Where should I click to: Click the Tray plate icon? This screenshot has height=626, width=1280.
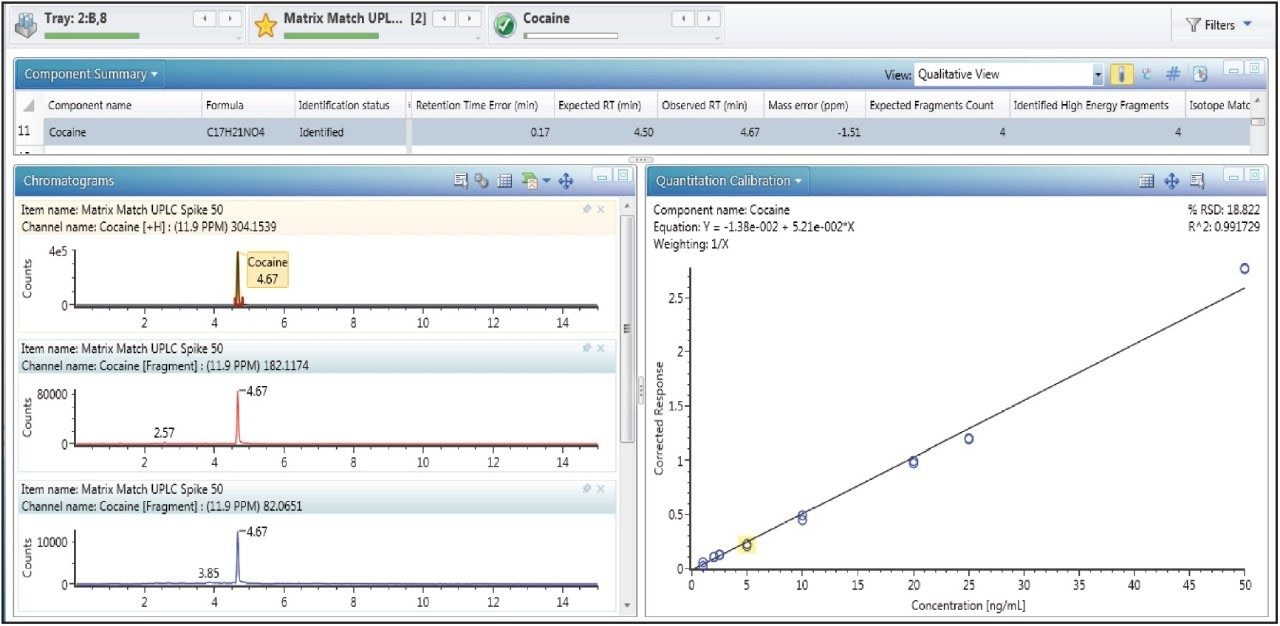24,26
